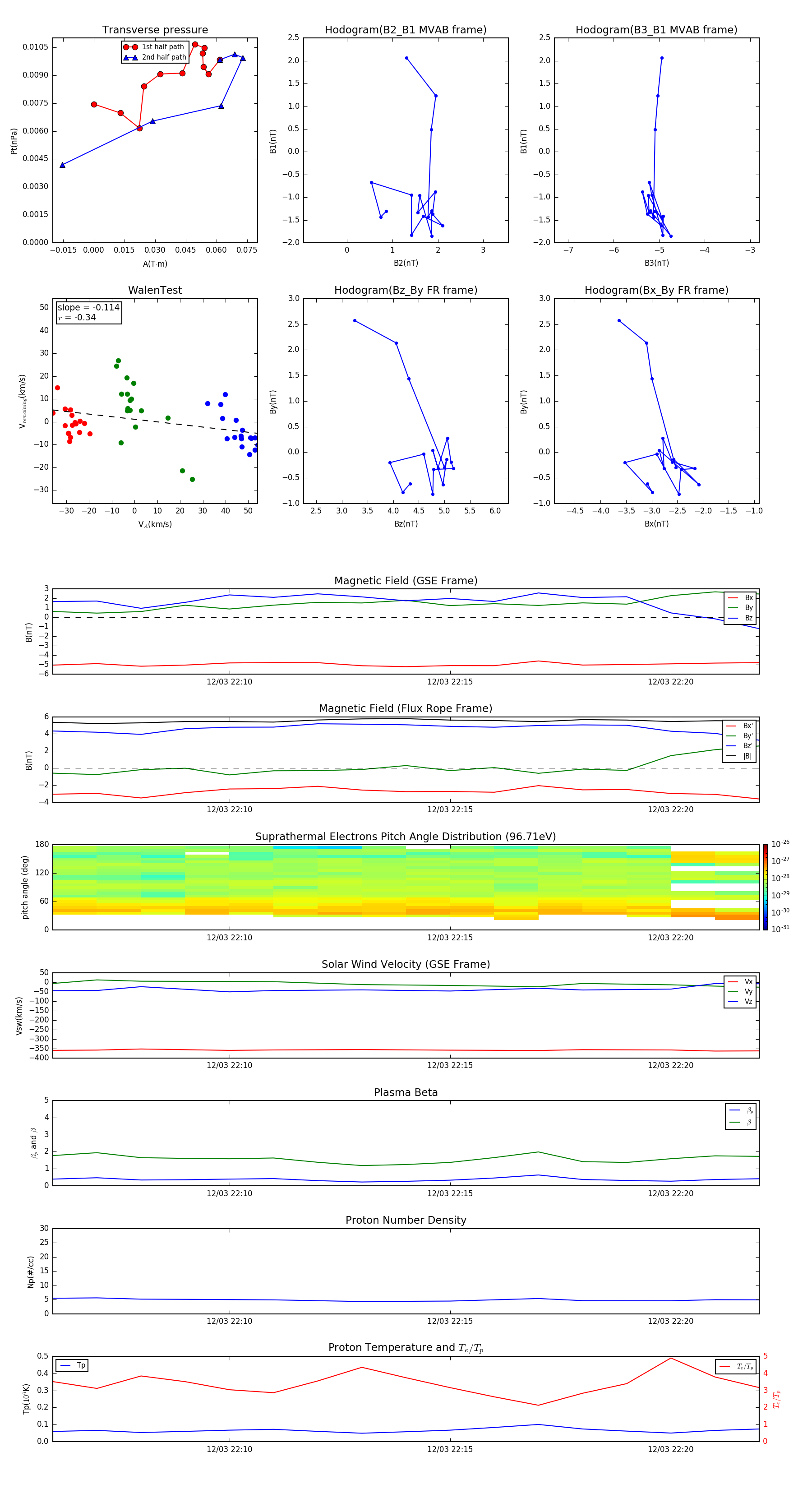This screenshot has height=1489, width=812.
Task: Click the 'Magnetic Field (GSE Frame)' title
Action: (x=406, y=581)
